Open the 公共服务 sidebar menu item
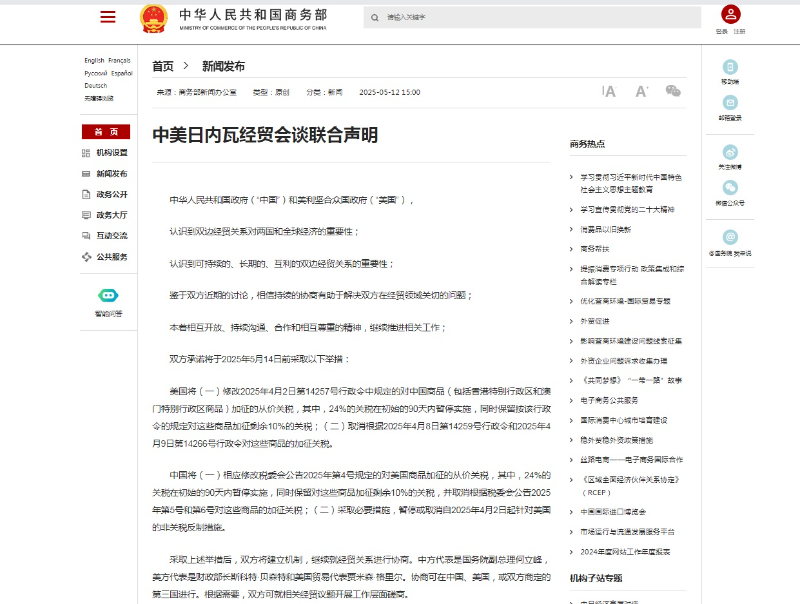The width and height of the screenshot is (800, 604). pos(112,257)
